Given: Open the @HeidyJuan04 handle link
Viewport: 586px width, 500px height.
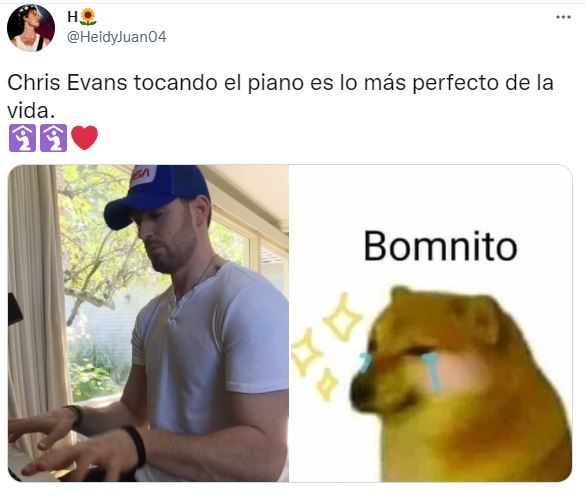Looking at the screenshot, I should pyautogui.click(x=117, y=37).
